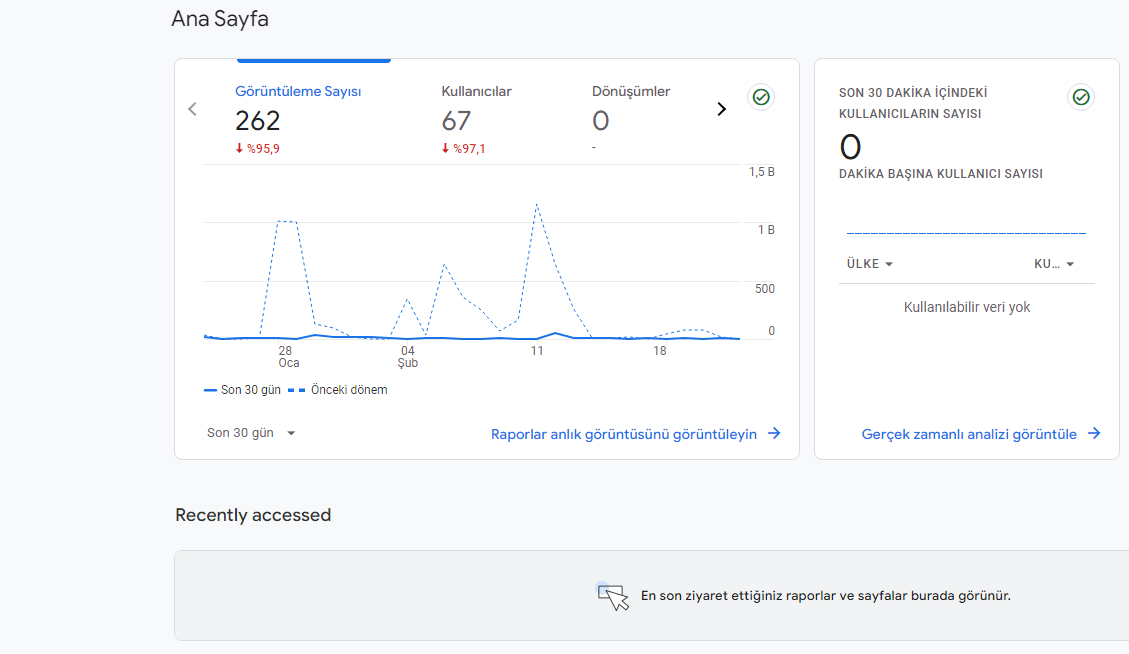
Task: Click the green checkmark on the overview card
Action: [x=761, y=97]
